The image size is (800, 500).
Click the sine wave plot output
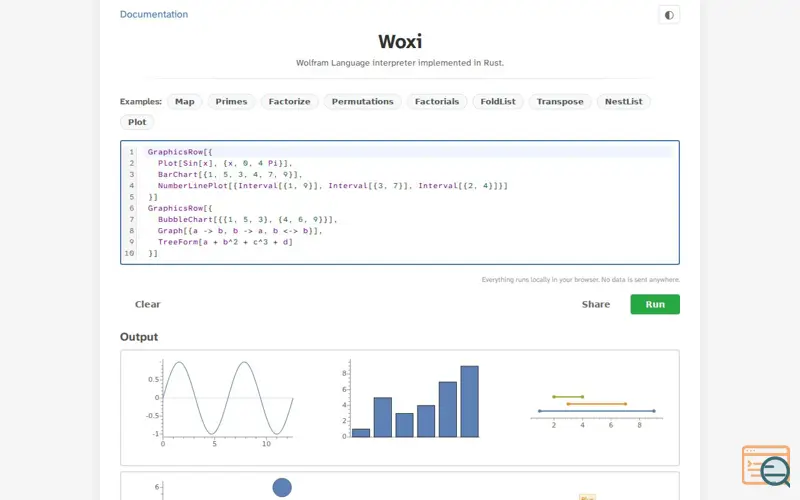pos(220,403)
